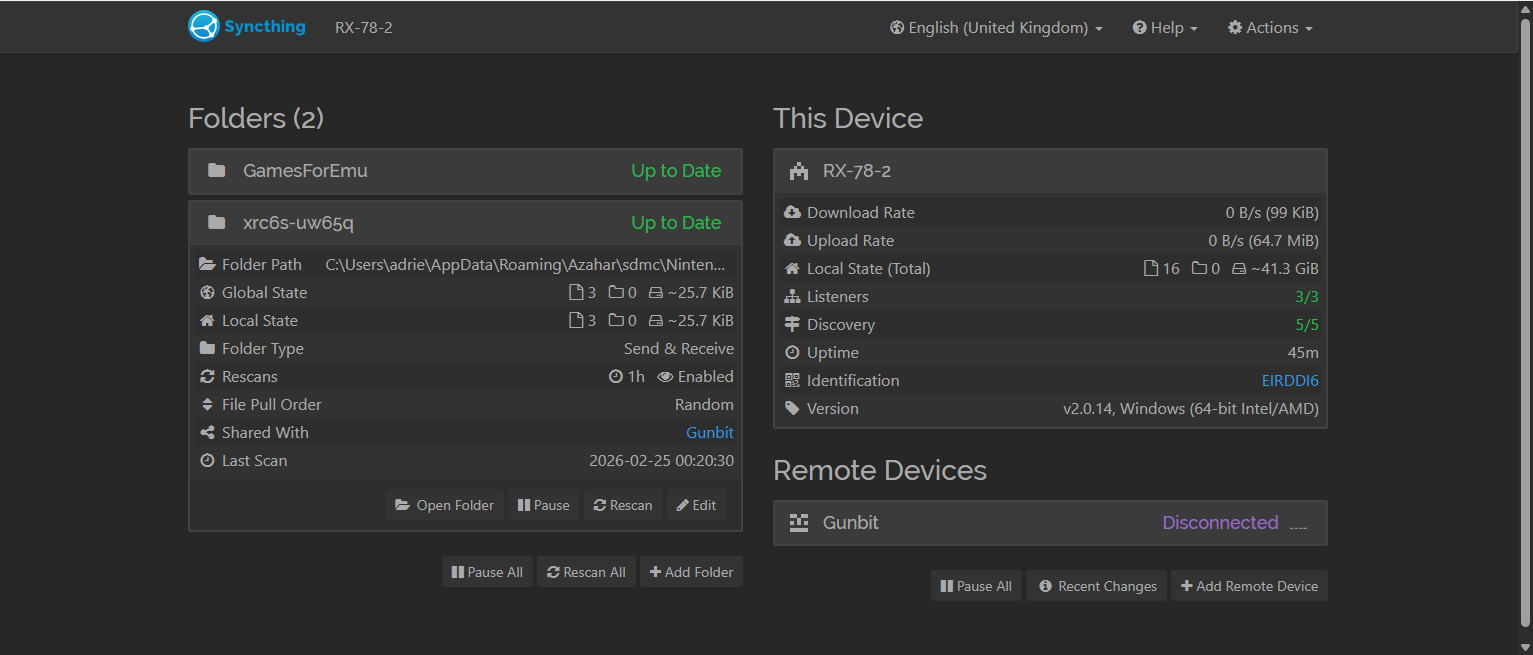Open the Actions menu
1533x655 pixels.
click(1270, 28)
